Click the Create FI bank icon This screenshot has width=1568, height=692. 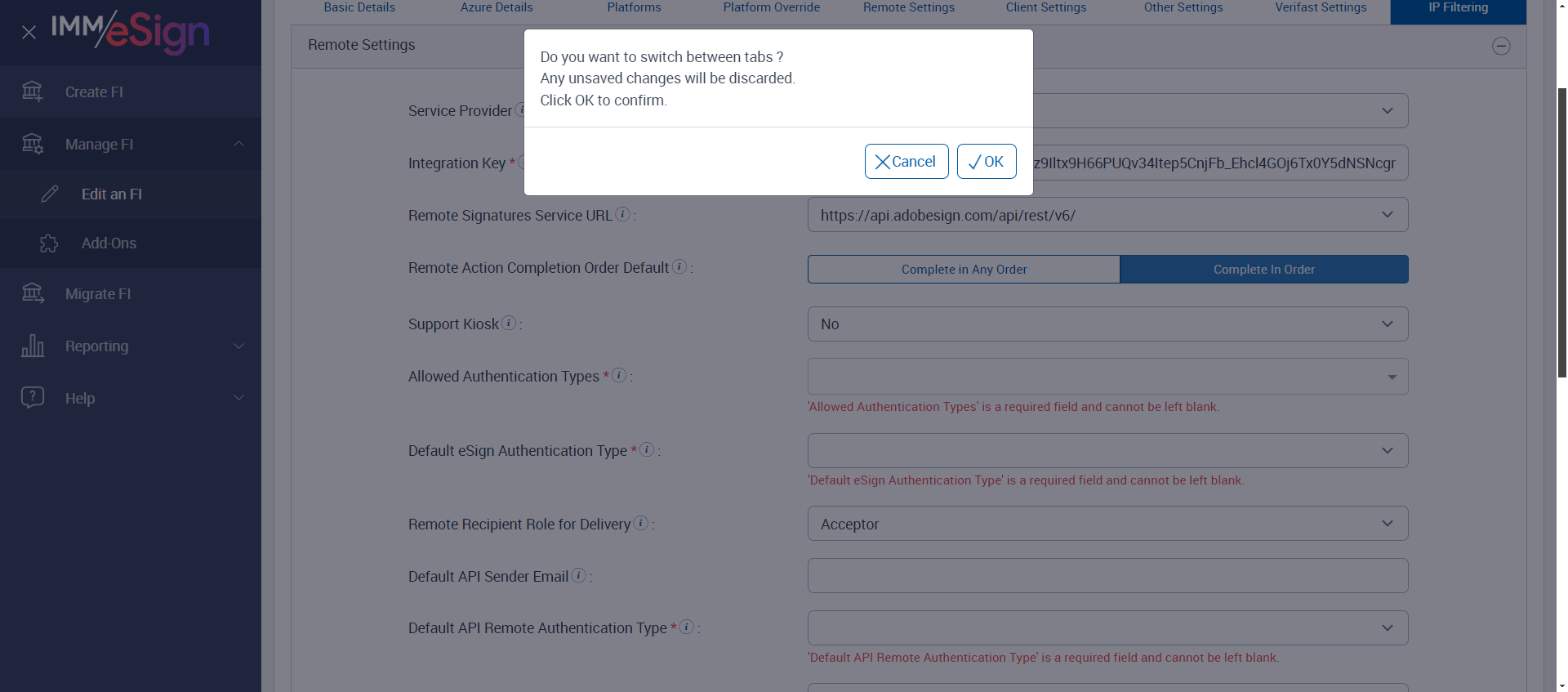[33, 92]
